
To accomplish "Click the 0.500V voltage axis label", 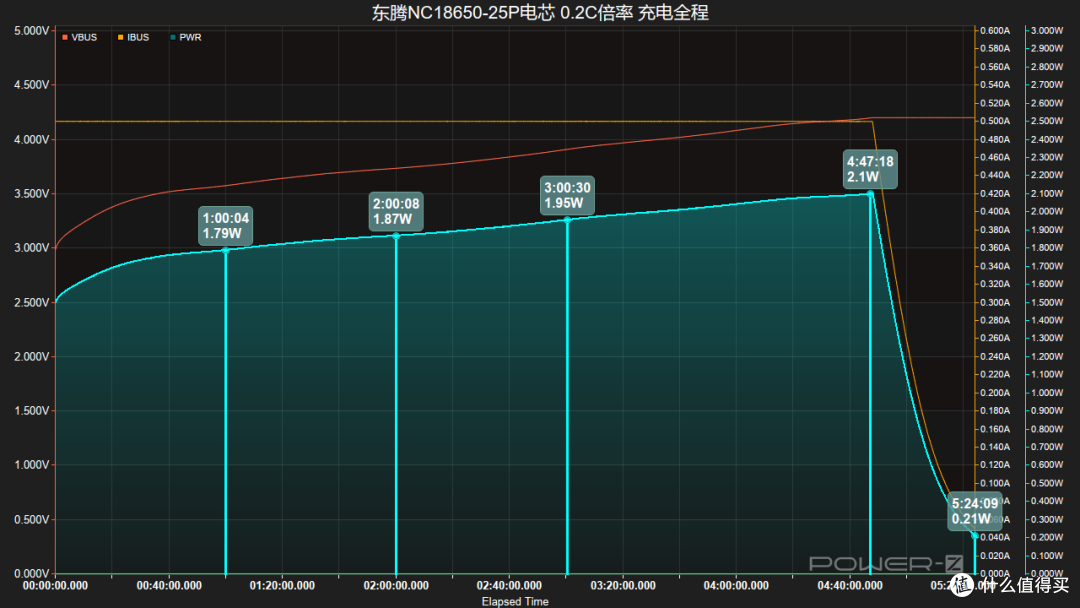I will pyautogui.click(x=31, y=519).
